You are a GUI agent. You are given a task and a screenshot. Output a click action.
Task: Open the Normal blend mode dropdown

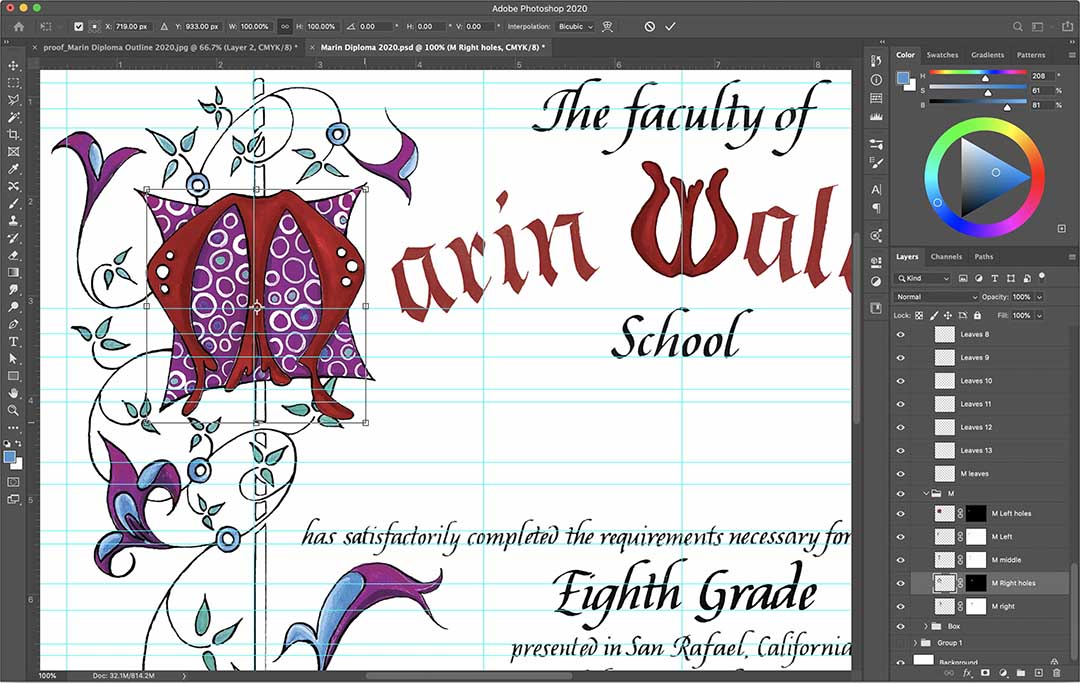point(936,297)
